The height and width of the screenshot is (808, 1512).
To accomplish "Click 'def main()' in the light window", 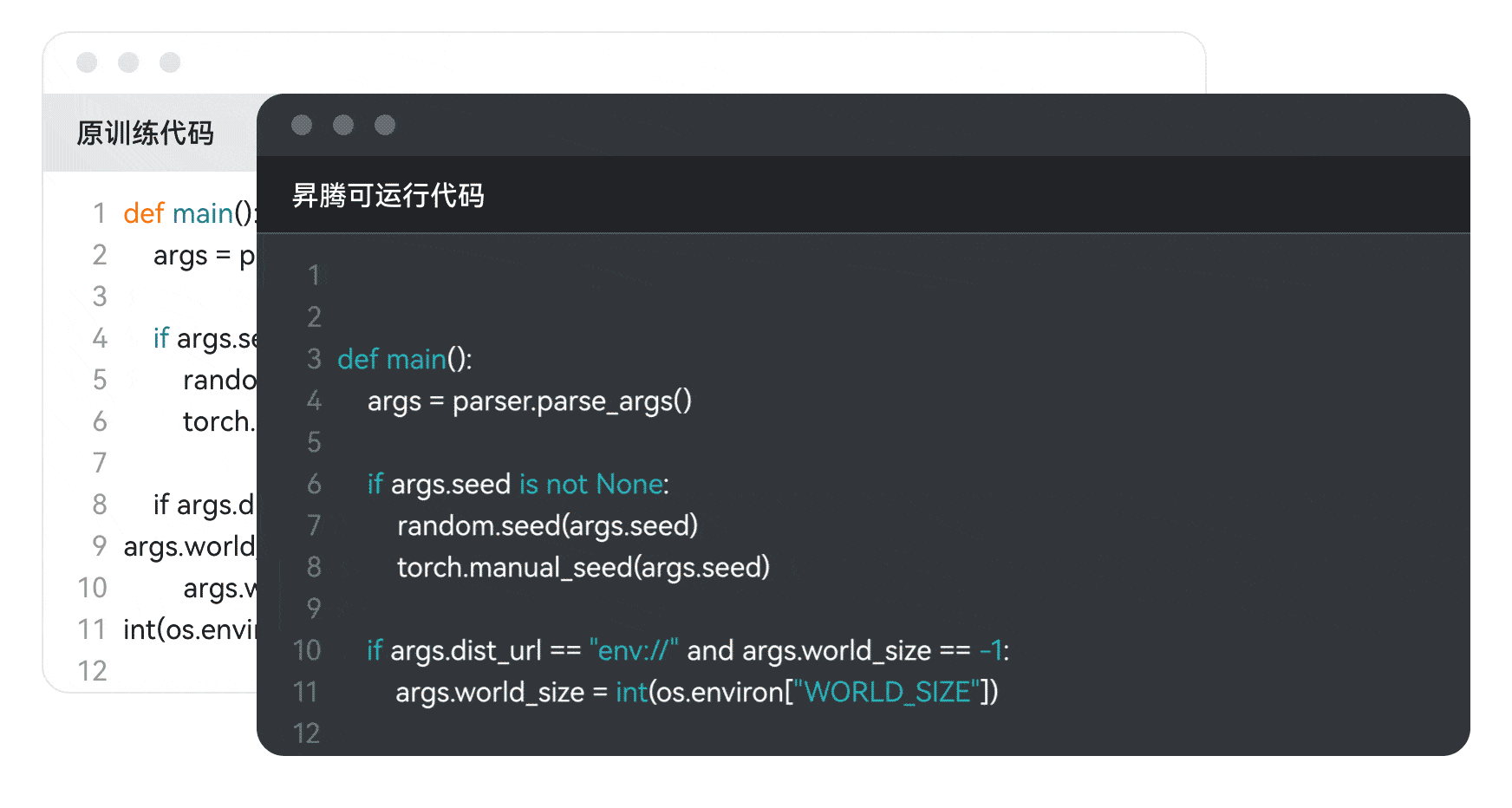I will click(190, 213).
